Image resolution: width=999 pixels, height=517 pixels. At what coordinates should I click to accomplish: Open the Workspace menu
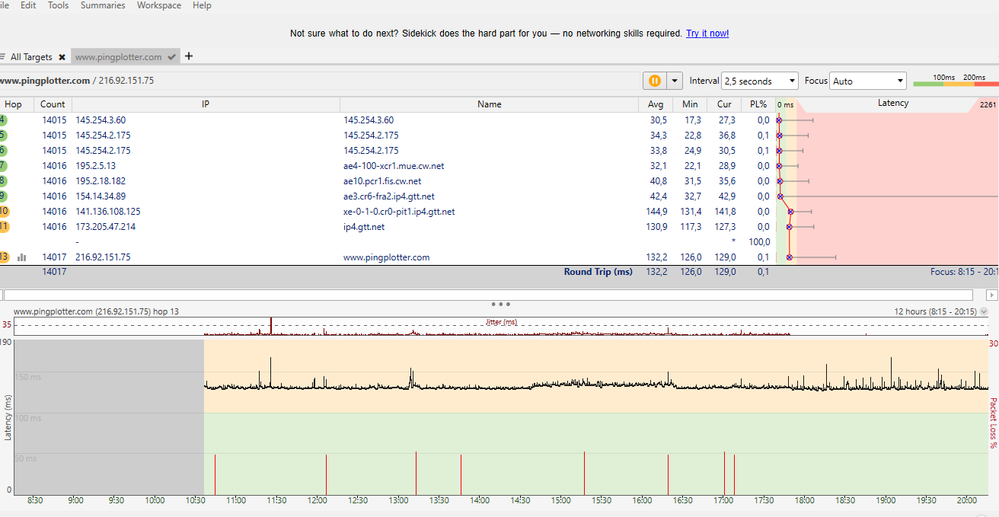point(159,5)
